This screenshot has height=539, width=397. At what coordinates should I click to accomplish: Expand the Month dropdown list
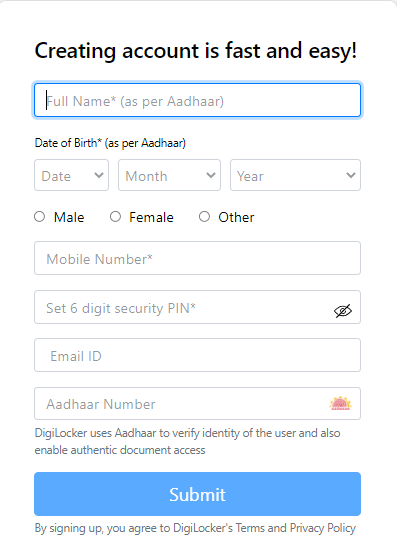169,175
